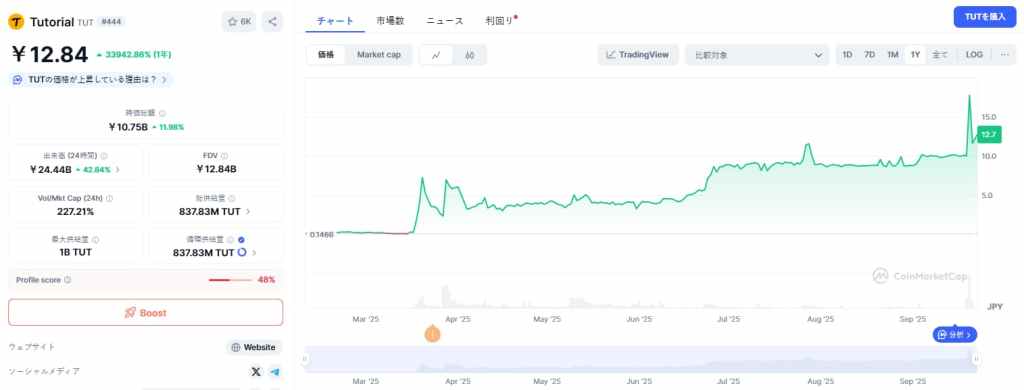Screen dimensions: 1024x390
Task: Set chart range to 1M
Action: click(x=893, y=55)
